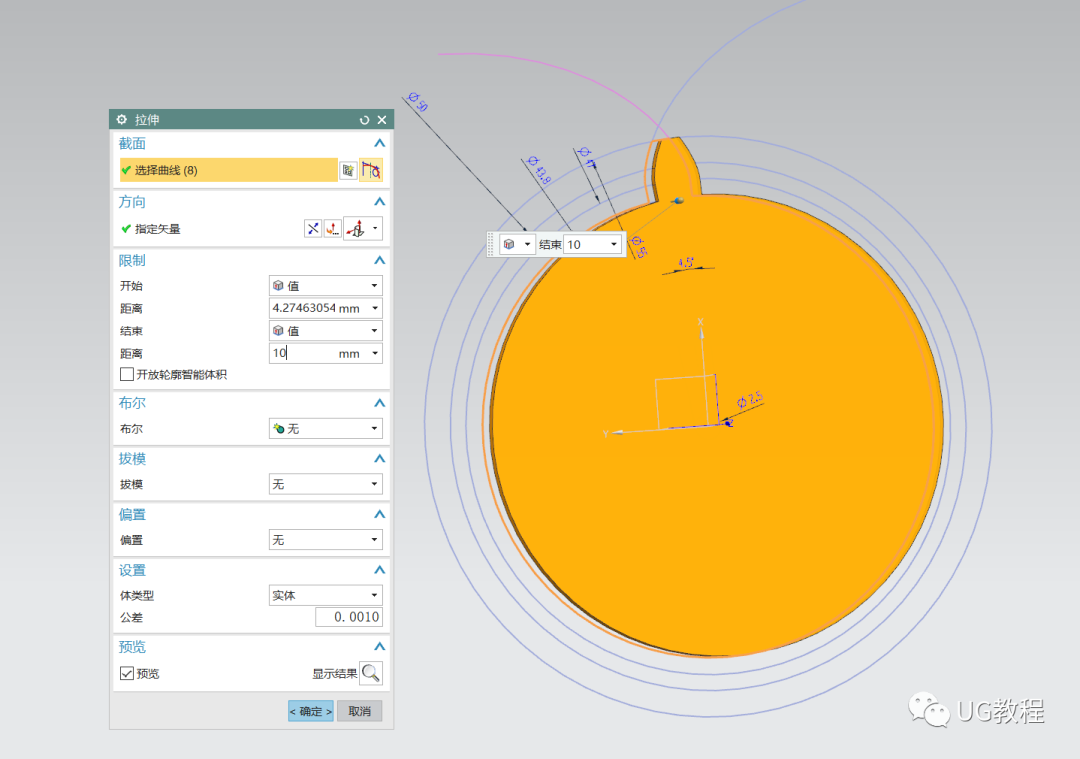The width and height of the screenshot is (1080, 759).
Task: Click the Ø 50 dimension label
Action: pos(418,101)
